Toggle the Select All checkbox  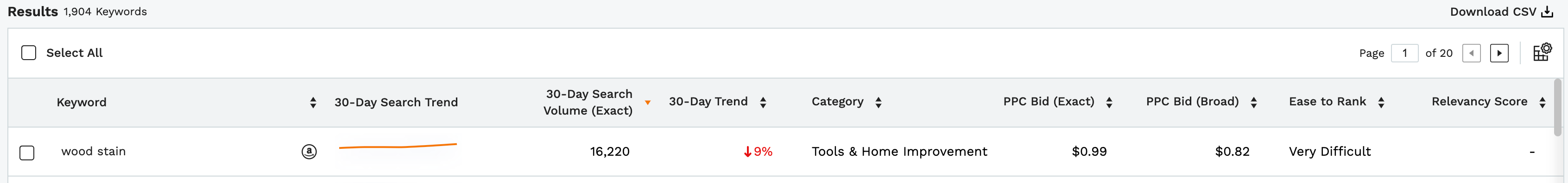[x=29, y=53]
